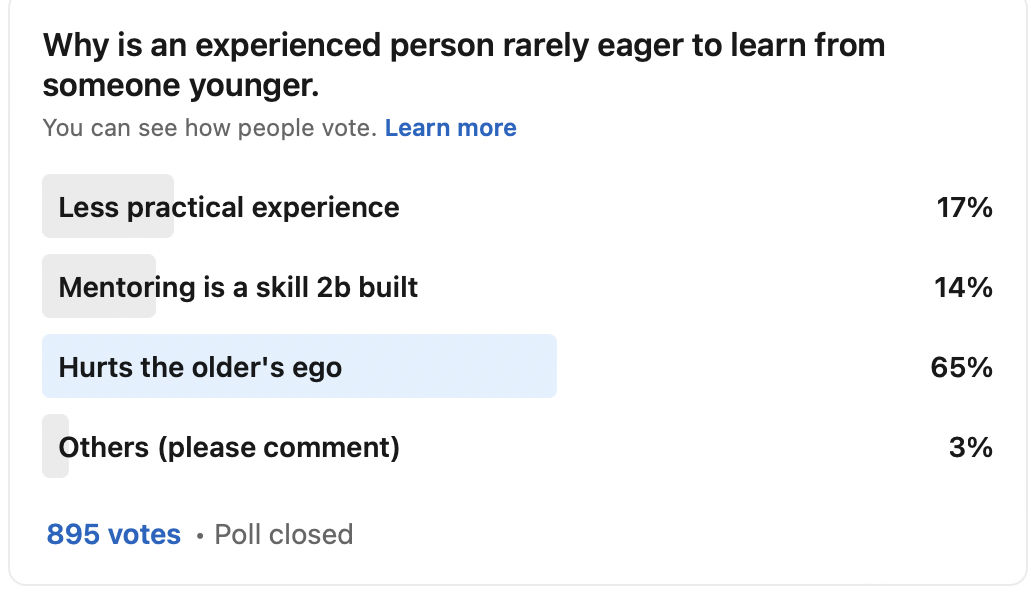Choose the 'Others (please comment)' option label
The width and height of the screenshot is (1034, 594).
pos(229,447)
